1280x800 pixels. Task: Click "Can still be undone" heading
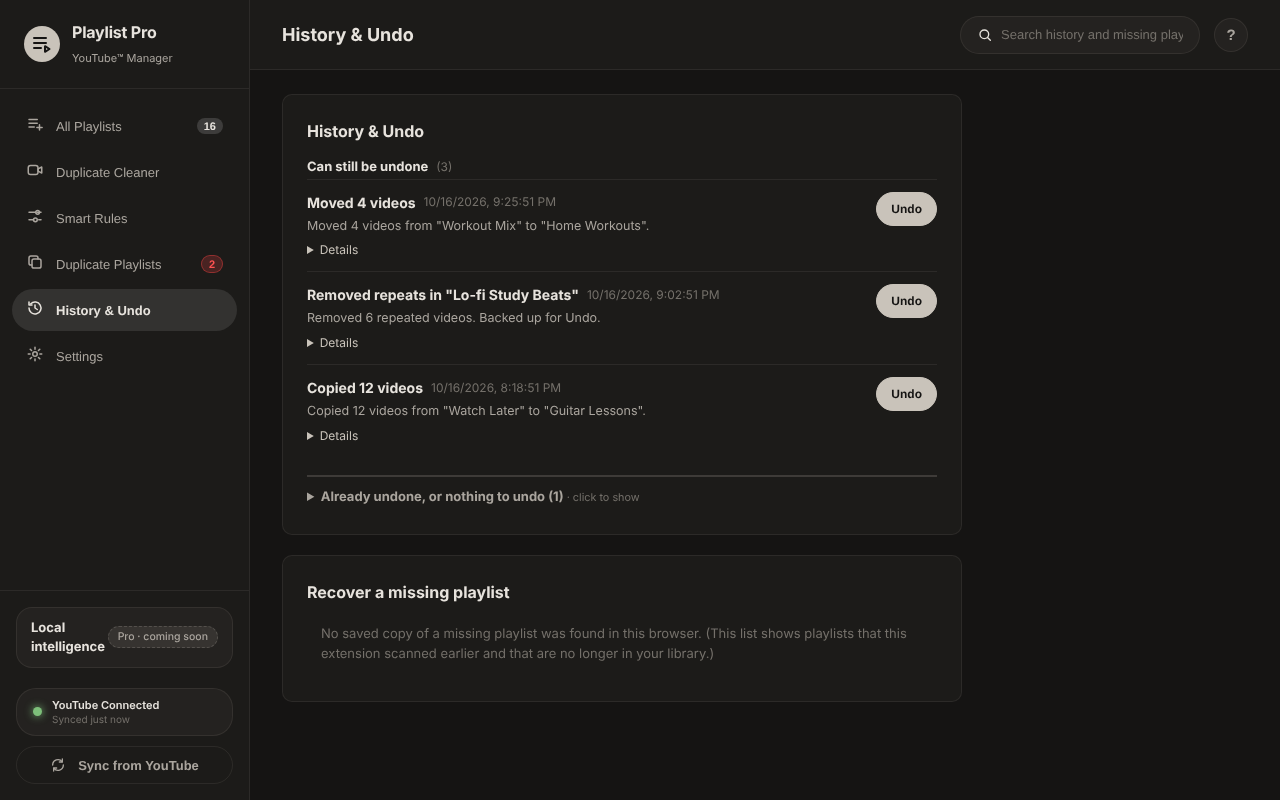[367, 166]
